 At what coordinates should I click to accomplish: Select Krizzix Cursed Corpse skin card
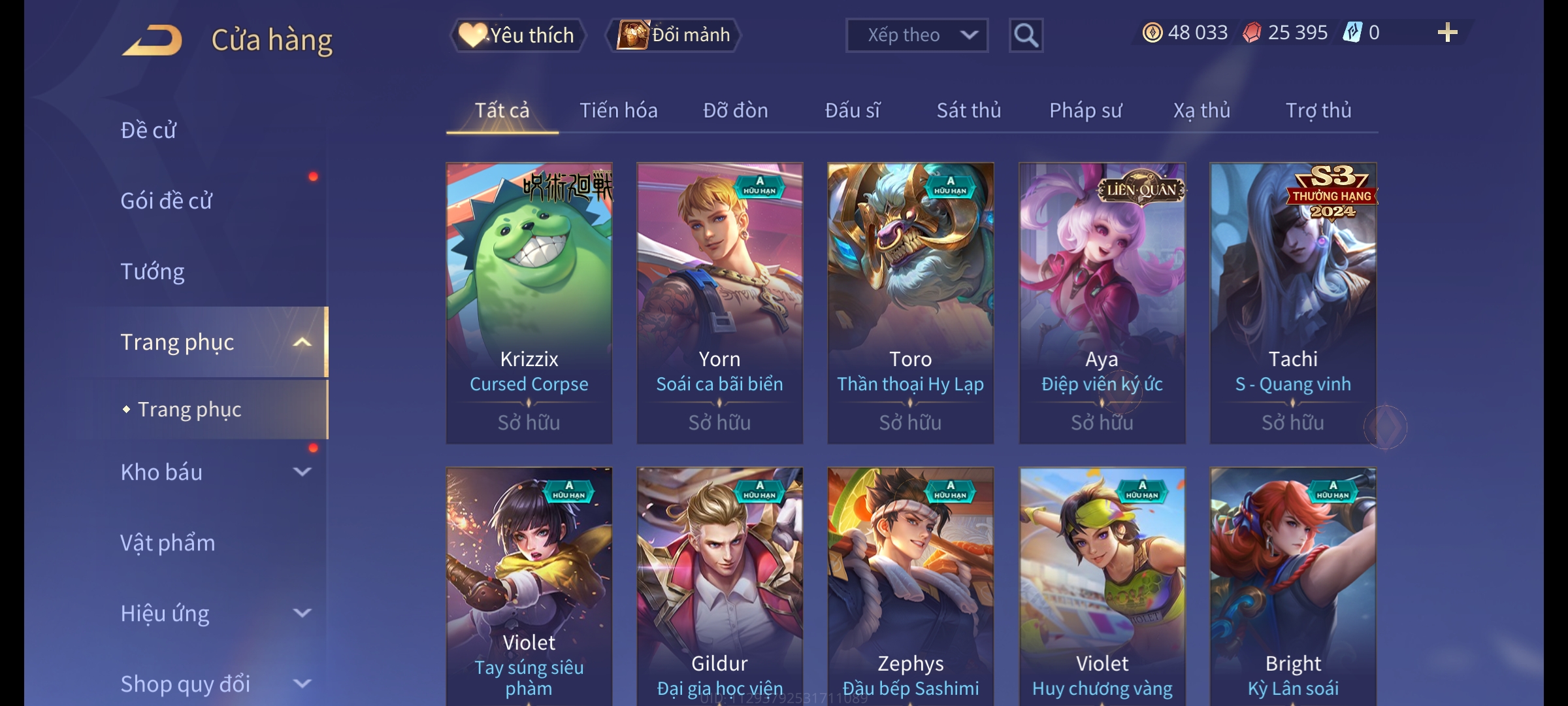tap(529, 303)
